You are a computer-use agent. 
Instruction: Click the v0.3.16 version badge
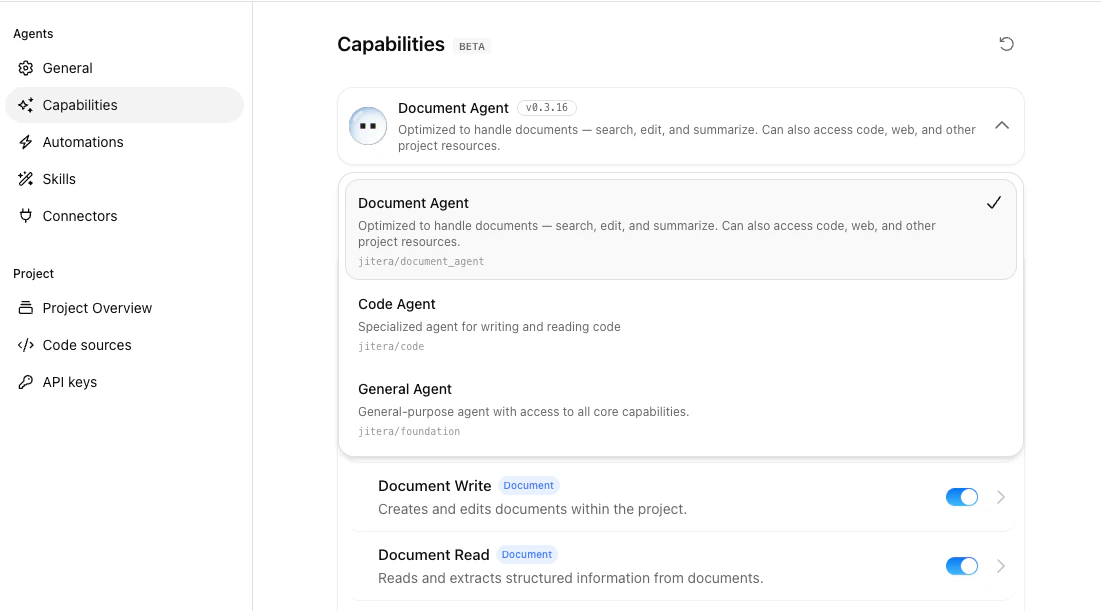click(546, 108)
